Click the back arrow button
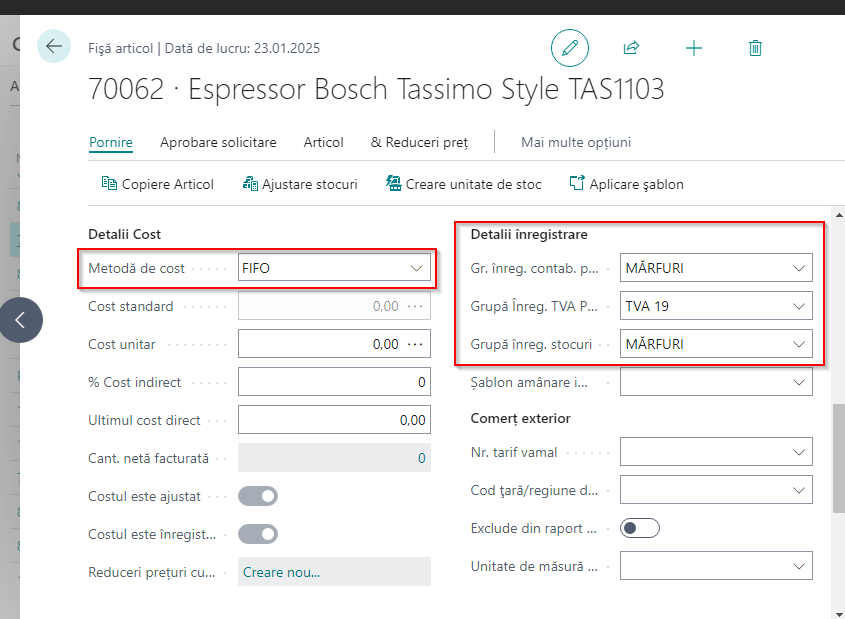This screenshot has width=845, height=619. click(54, 46)
